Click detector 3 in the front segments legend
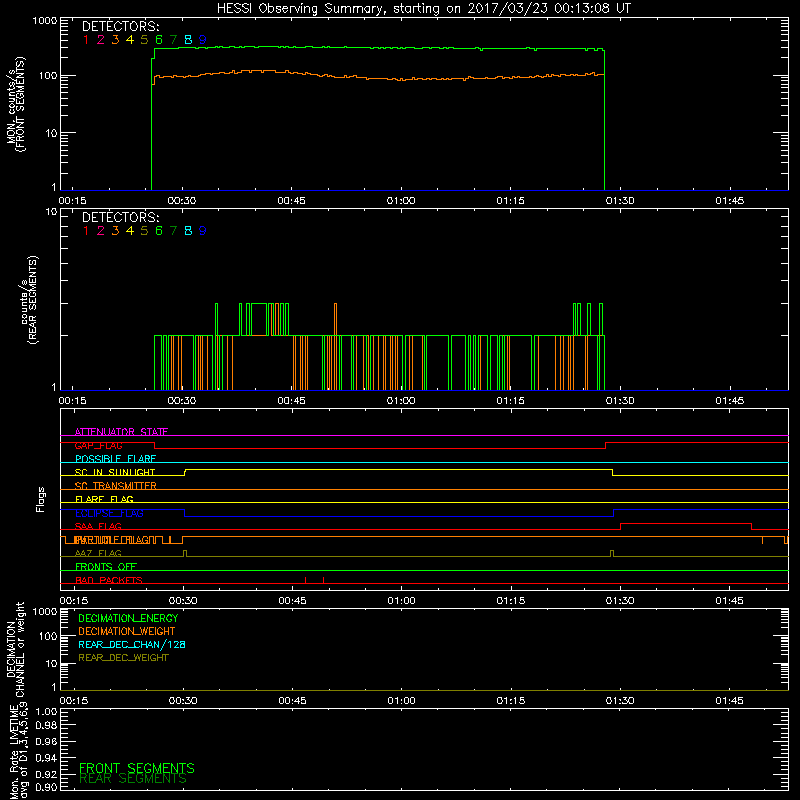The height and width of the screenshot is (800, 800). click(x=115, y=40)
